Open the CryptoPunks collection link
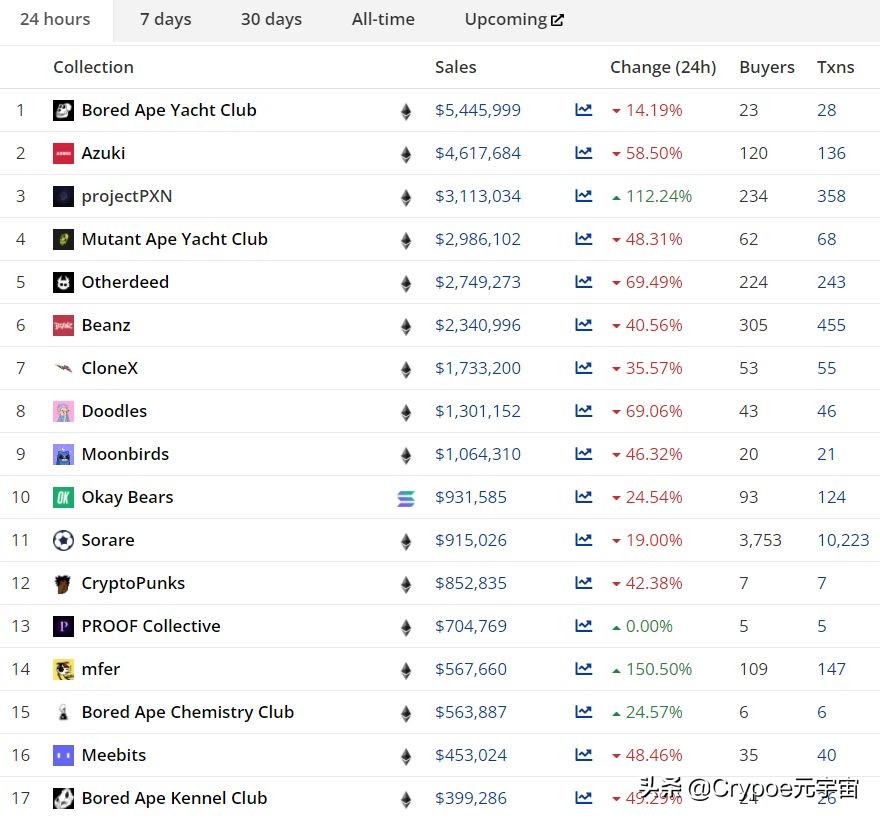Screen dimensions: 880x819 pyautogui.click(x=133, y=583)
